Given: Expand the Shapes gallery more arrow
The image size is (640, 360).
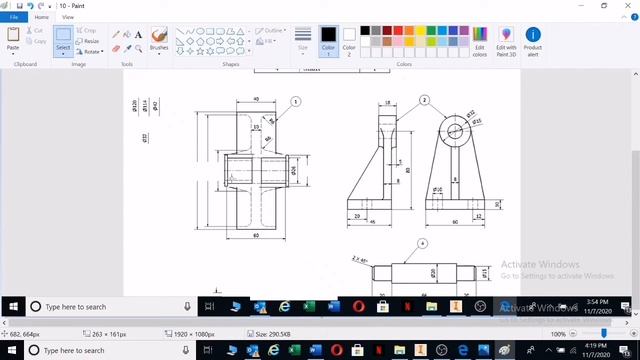Looking at the screenshot, I should [x=249, y=51].
